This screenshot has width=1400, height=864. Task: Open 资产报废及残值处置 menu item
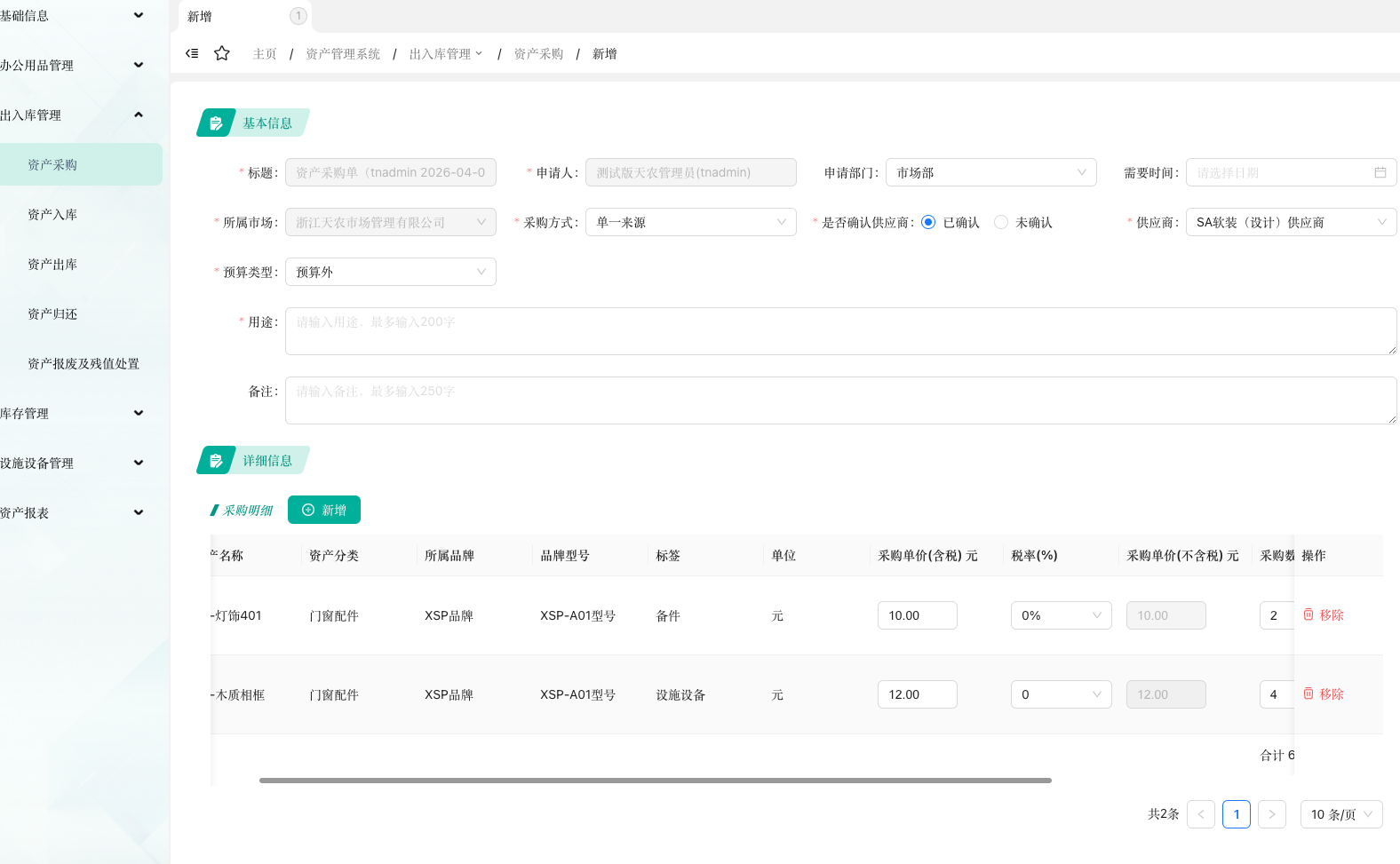[x=84, y=363]
